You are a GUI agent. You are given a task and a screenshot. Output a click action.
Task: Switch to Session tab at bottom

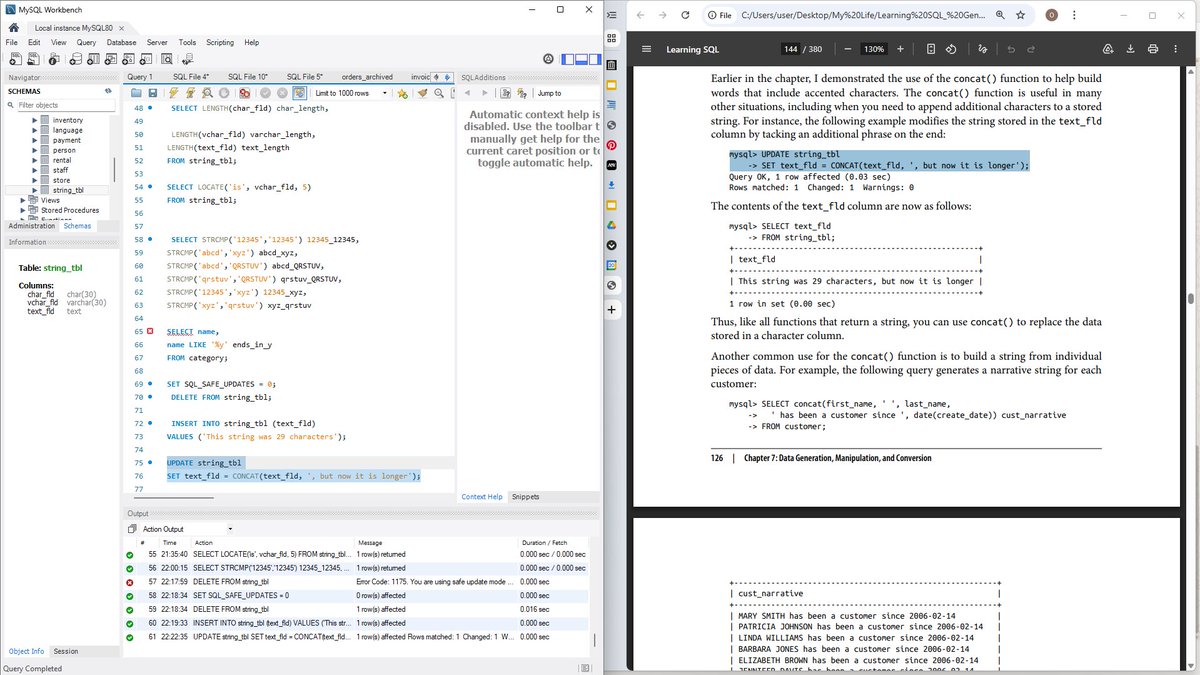[x=66, y=651]
